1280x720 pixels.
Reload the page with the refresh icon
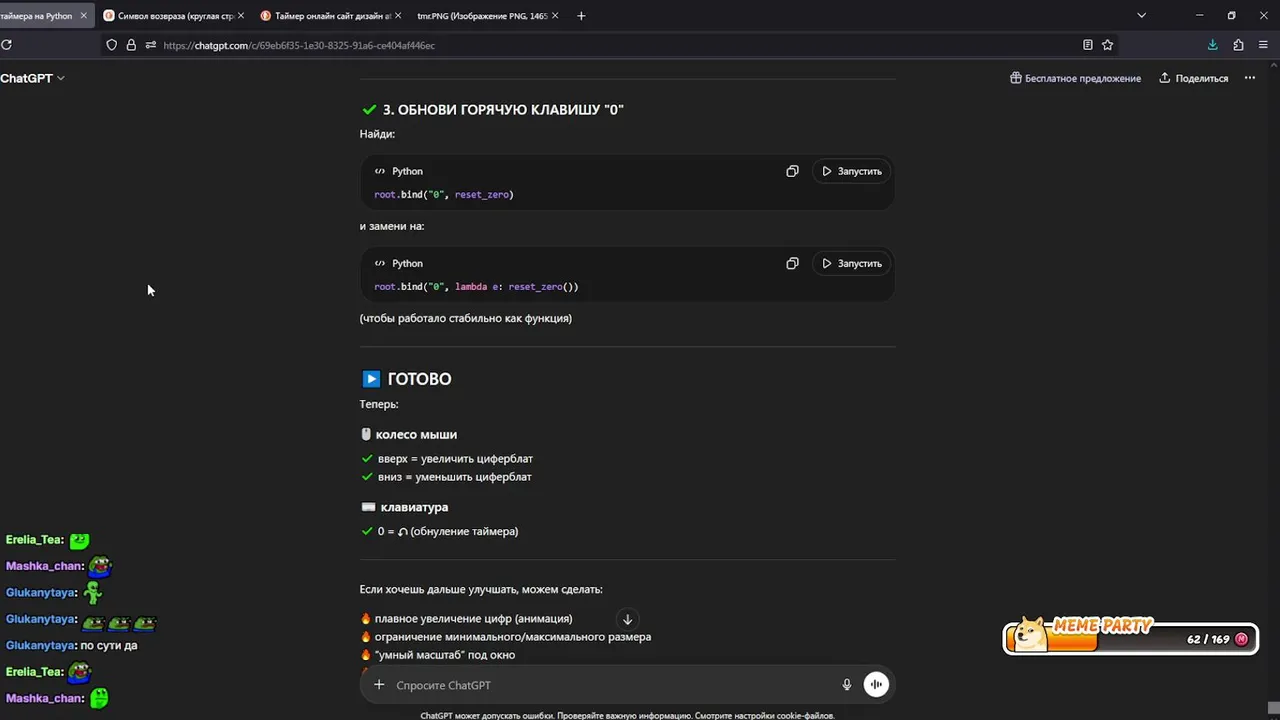click(7, 45)
